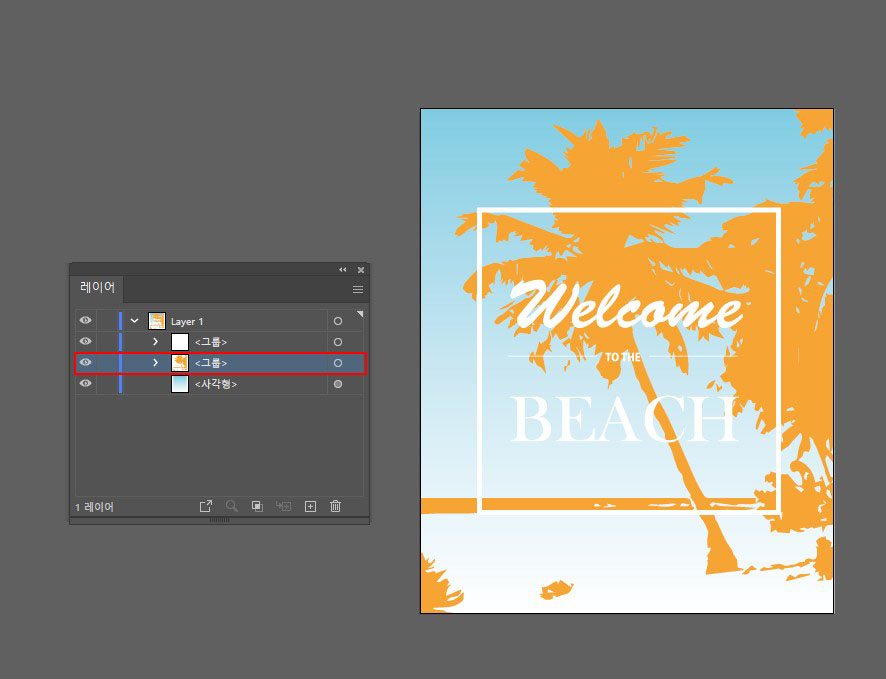Expand the white-thumbnail <그룹> chevron
Viewport: 886px width, 679px height.
point(155,342)
